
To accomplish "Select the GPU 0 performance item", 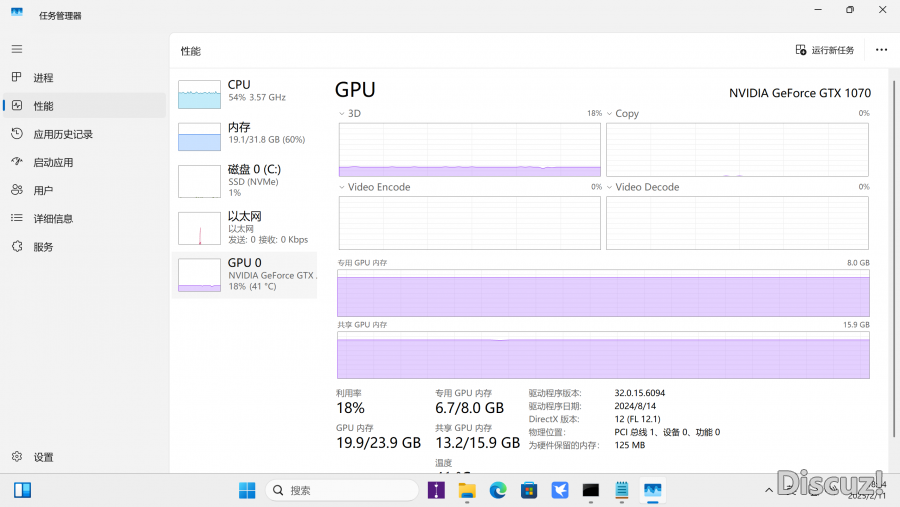I will [245, 275].
